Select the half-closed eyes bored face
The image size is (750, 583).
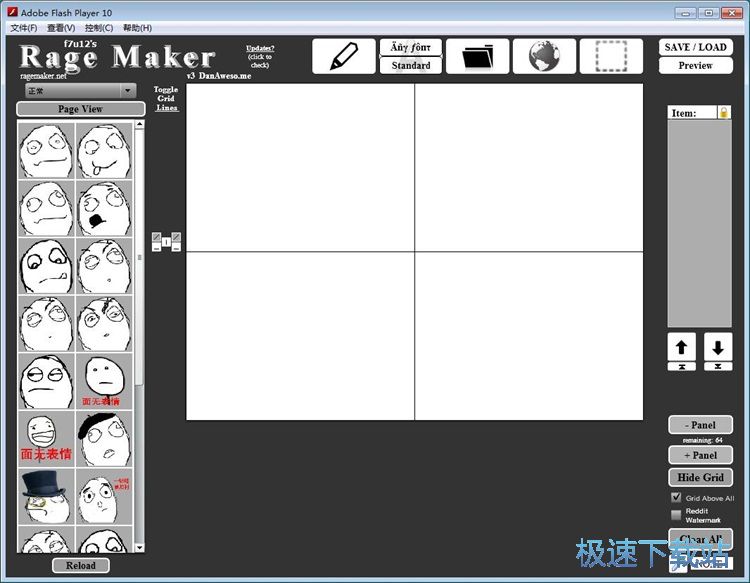(x=46, y=381)
